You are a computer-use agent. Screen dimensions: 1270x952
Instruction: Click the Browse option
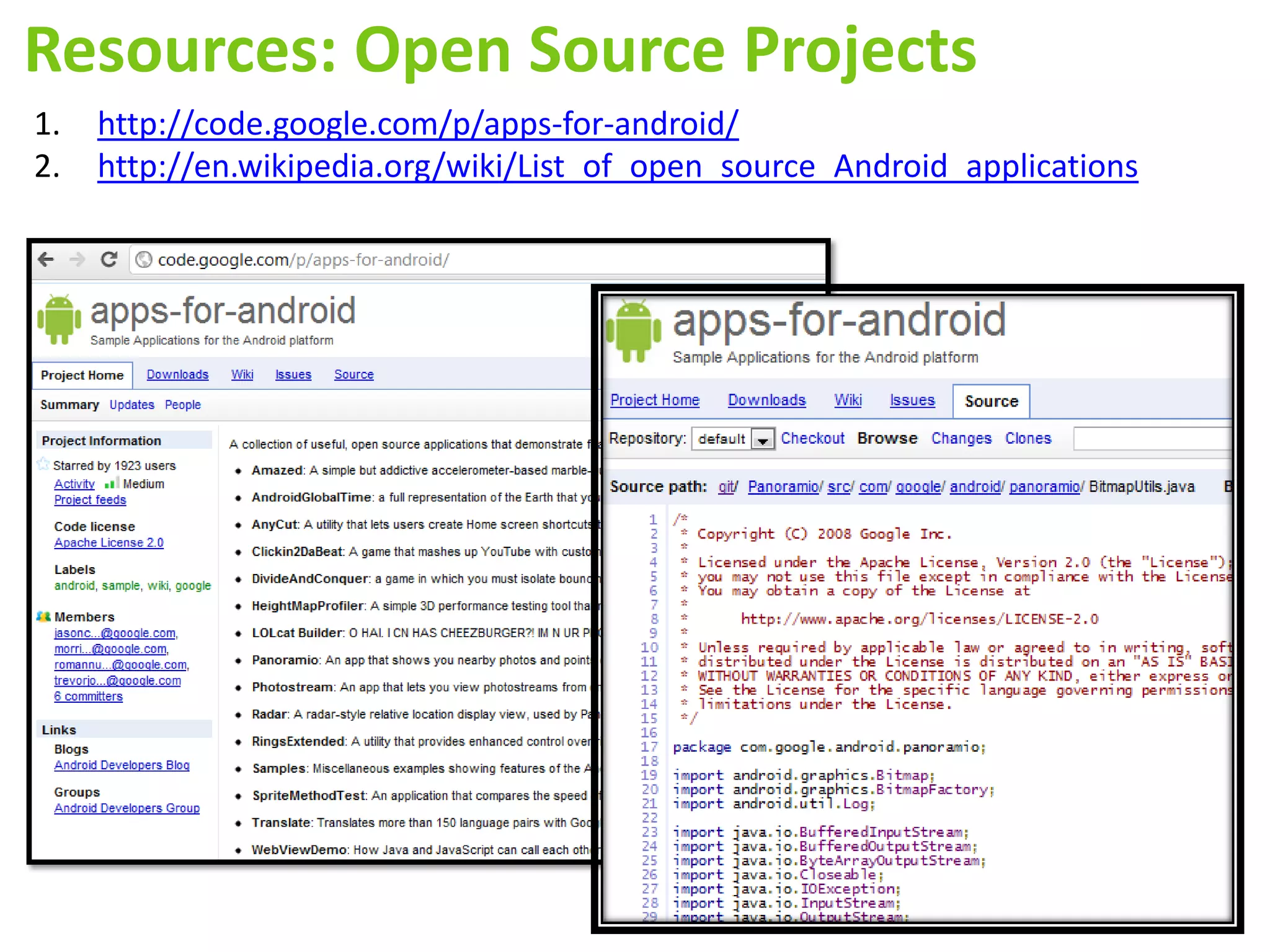point(887,438)
